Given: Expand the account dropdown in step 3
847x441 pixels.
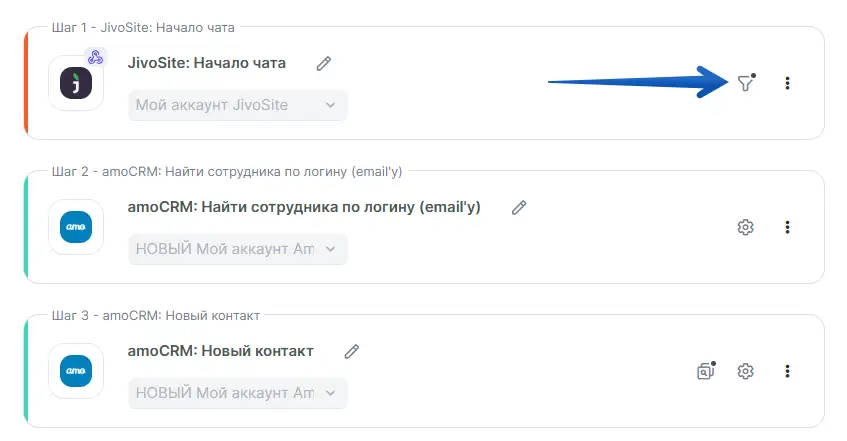Looking at the screenshot, I should (x=238, y=393).
